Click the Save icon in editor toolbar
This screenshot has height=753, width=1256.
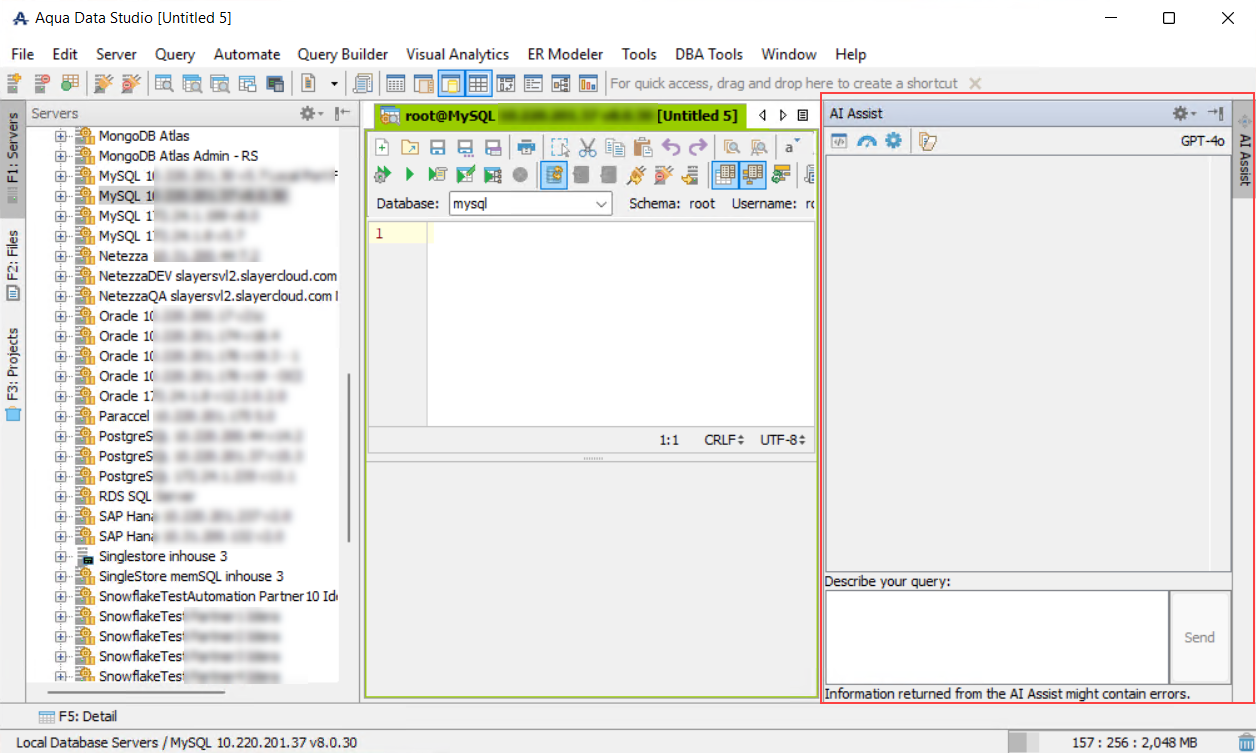[437, 147]
